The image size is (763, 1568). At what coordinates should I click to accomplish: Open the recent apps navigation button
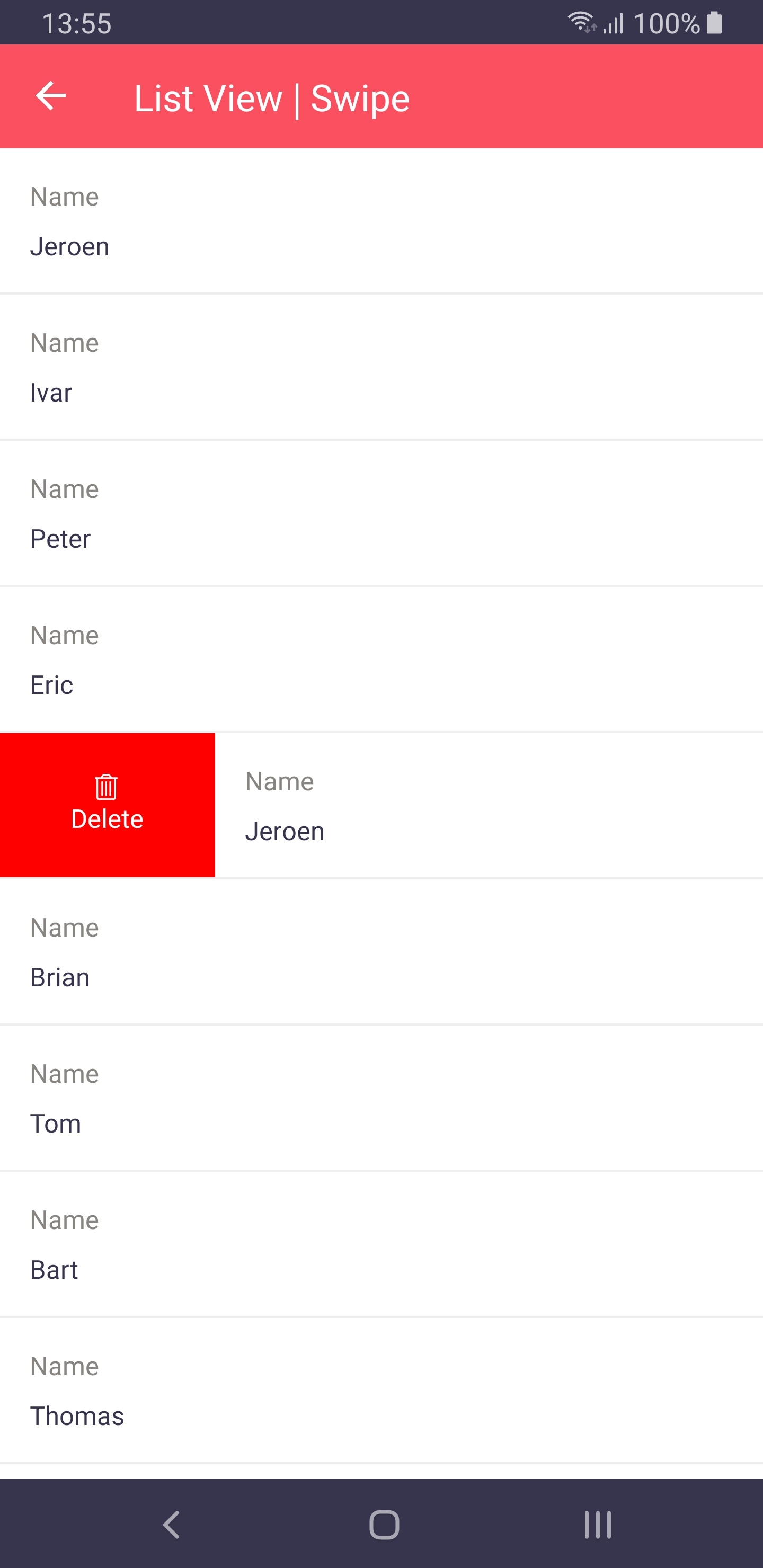coord(597,1524)
